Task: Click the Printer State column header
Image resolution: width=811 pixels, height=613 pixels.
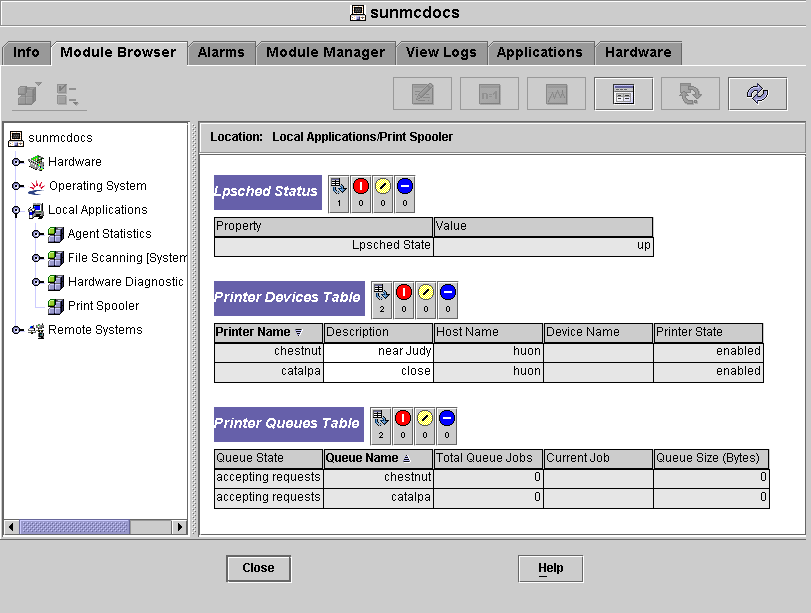Action: (708, 332)
